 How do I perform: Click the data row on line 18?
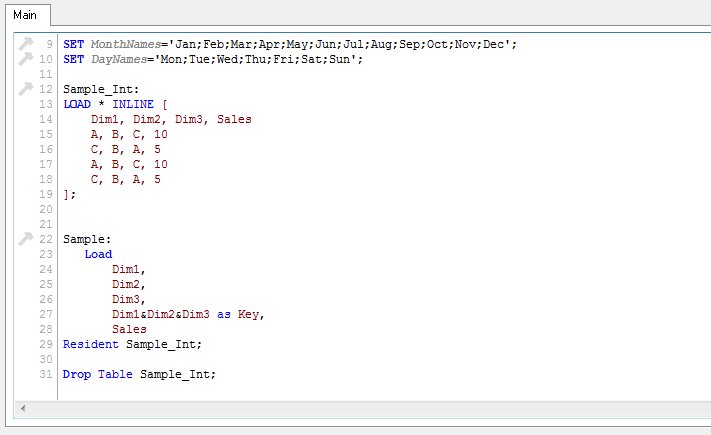coord(125,179)
